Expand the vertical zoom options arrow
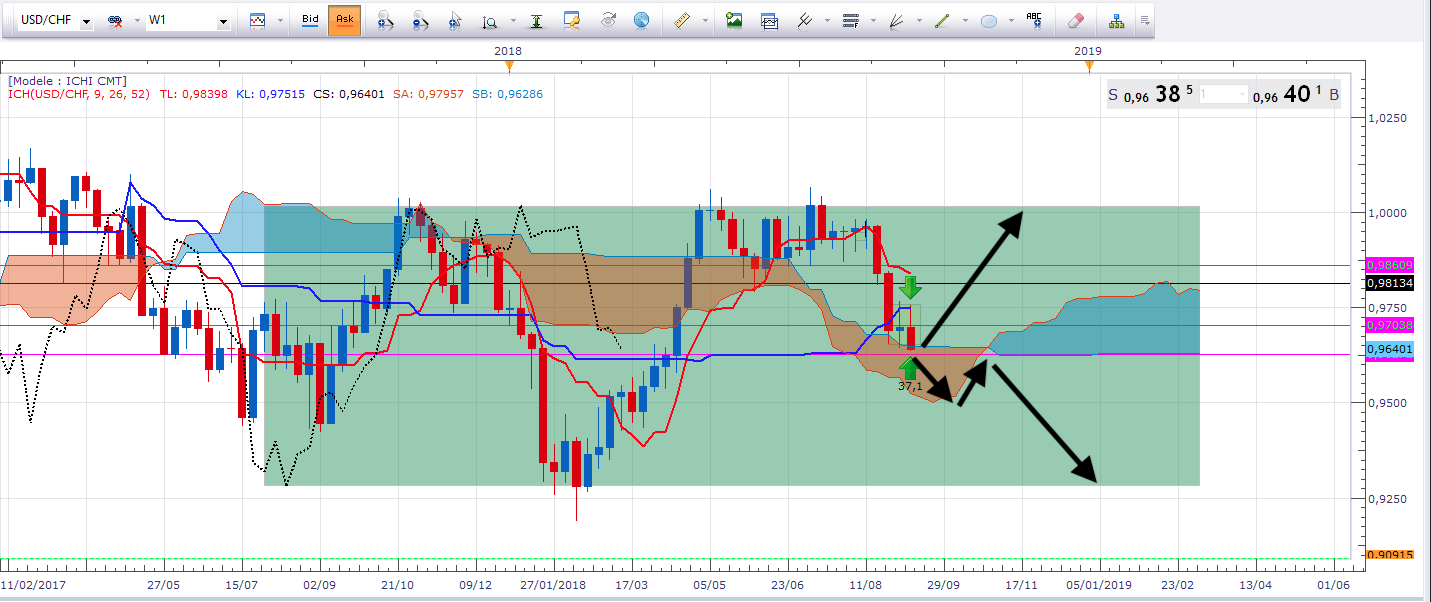 click(513, 20)
